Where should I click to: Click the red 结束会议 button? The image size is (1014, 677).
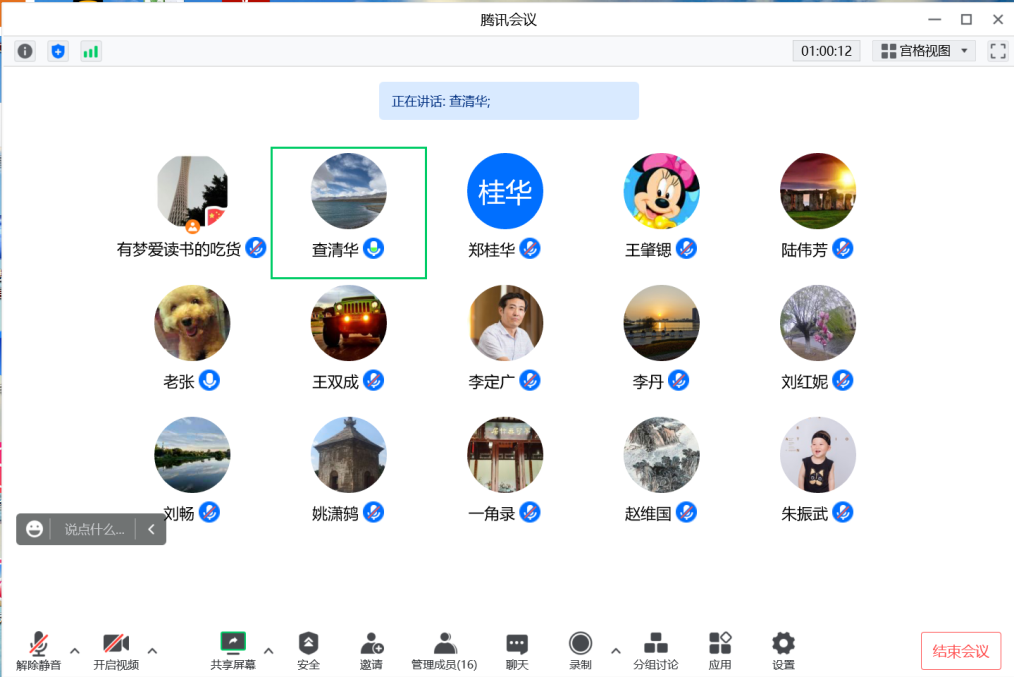960,651
